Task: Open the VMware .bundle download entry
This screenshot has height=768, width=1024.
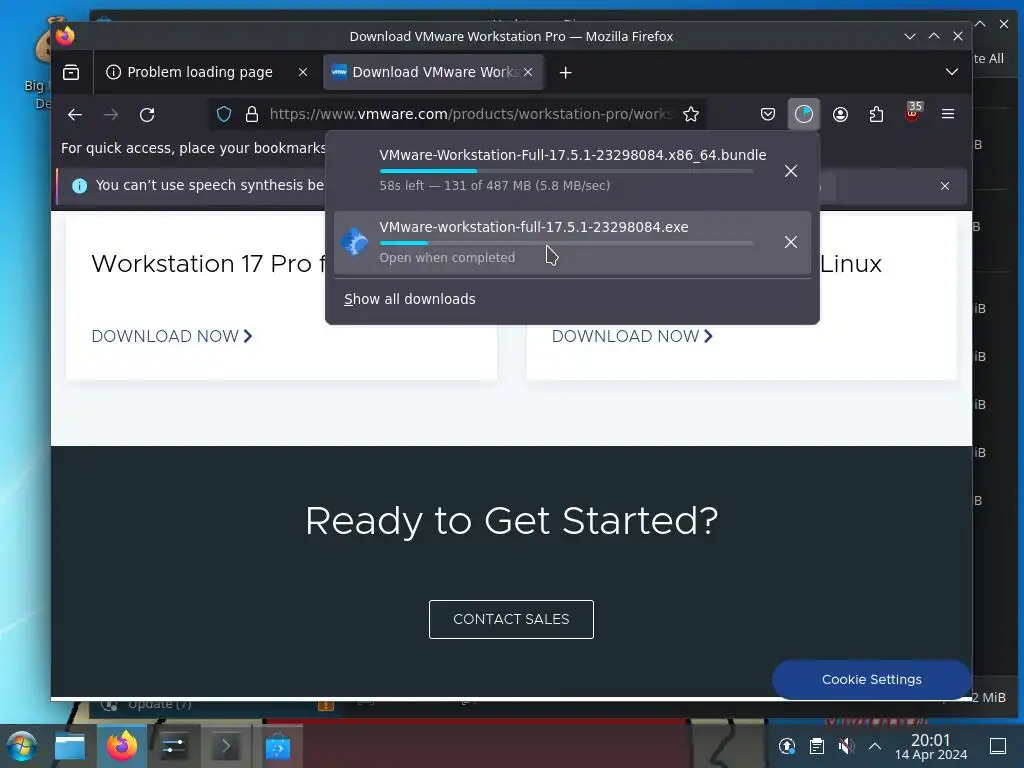Action: [x=573, y=170]
